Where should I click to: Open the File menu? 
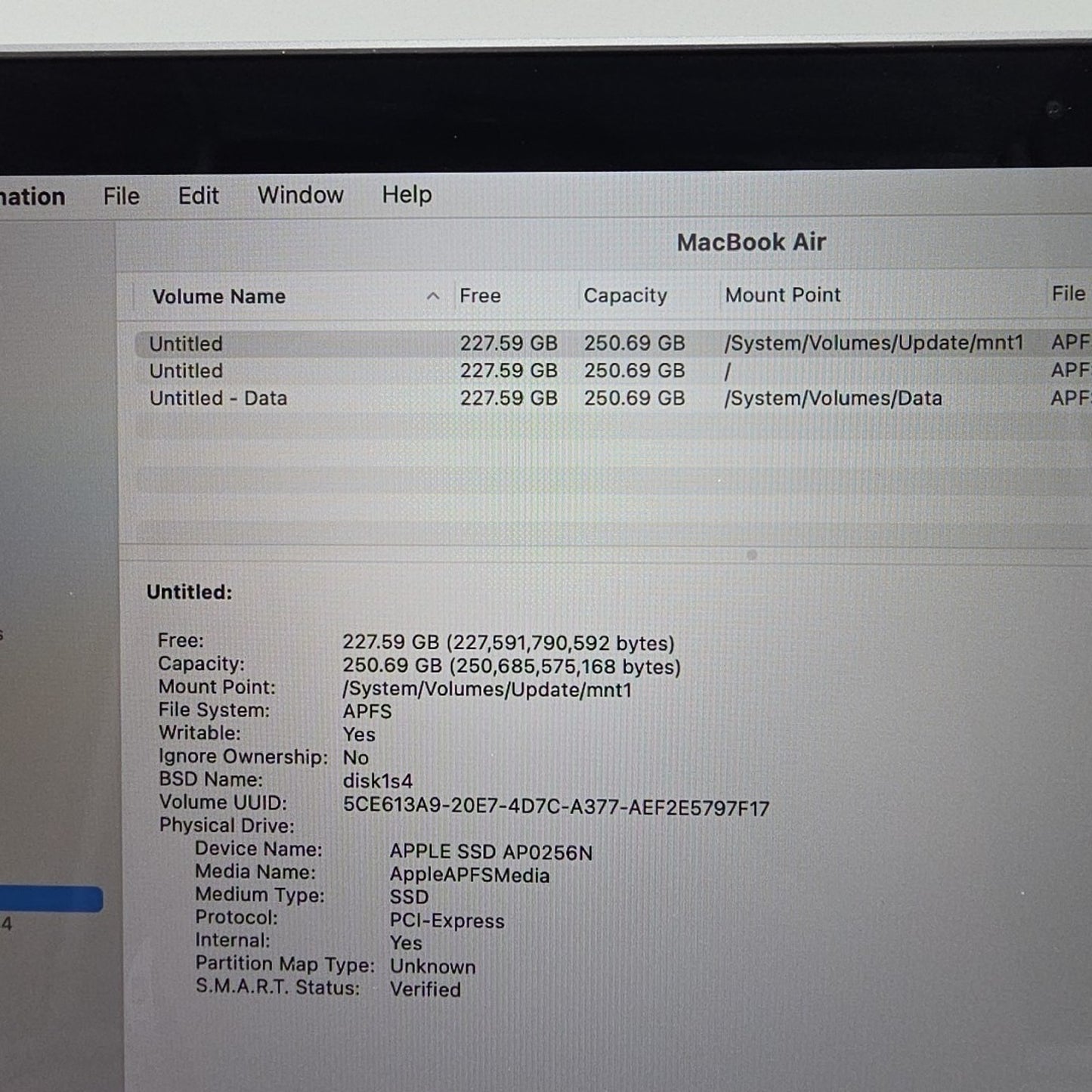click(121, 195)
